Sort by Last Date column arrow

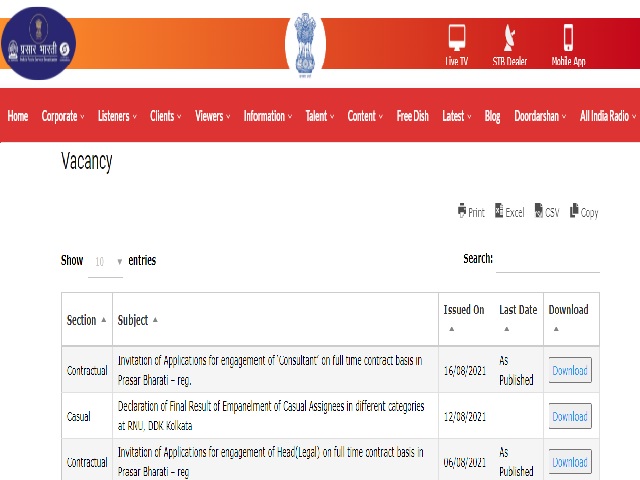pos(507,329)
